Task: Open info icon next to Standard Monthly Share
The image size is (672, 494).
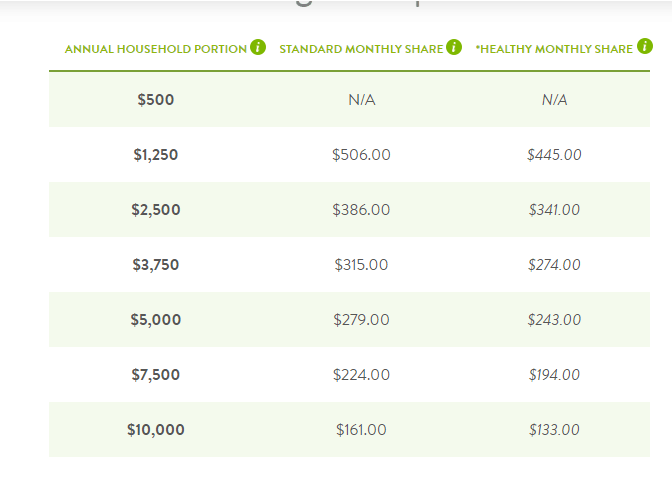Action: point(454,47)
